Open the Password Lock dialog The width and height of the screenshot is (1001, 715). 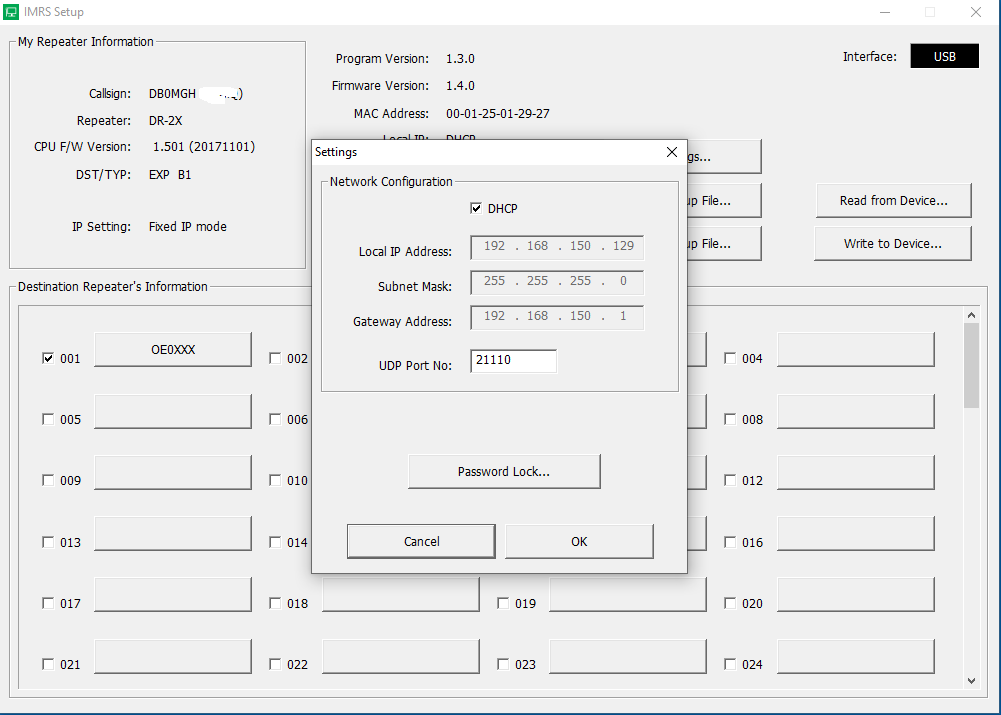(x=504, y=472)
